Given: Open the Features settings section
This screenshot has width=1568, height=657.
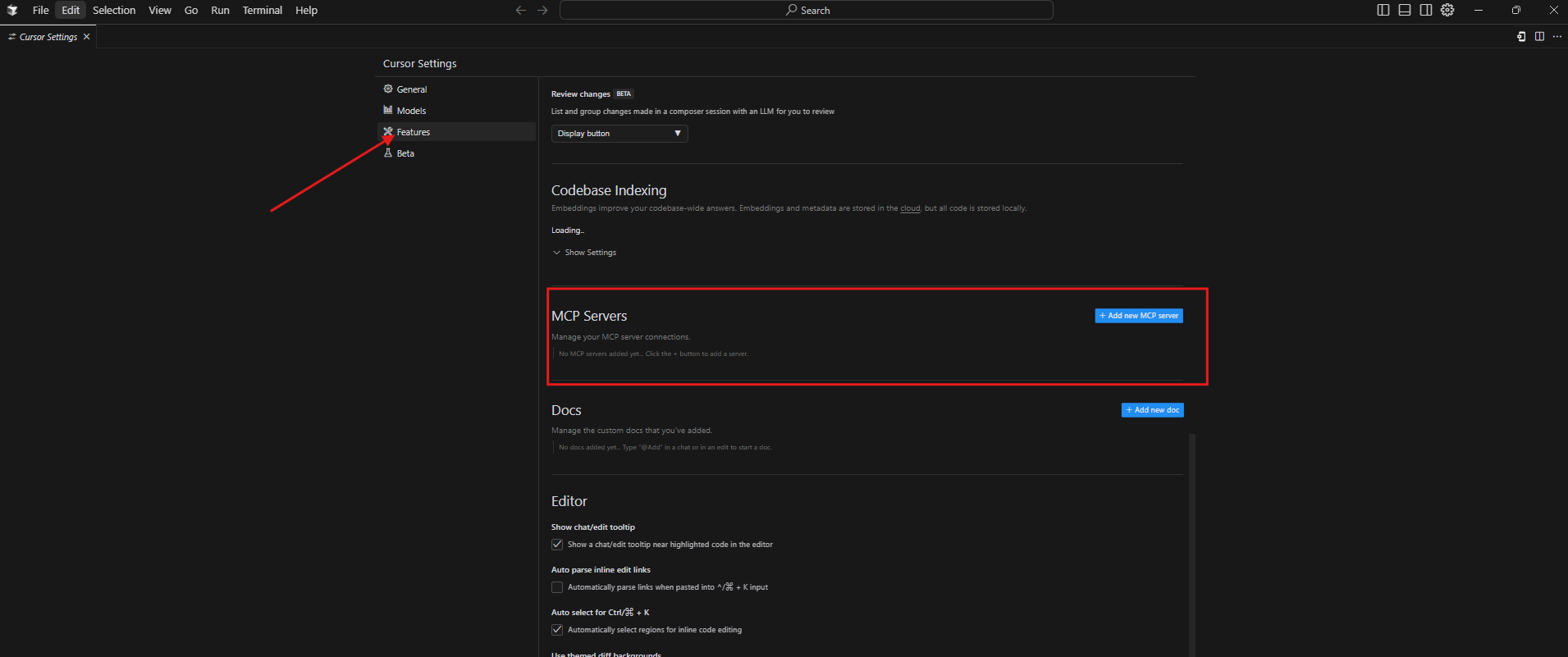Looking at the screenshot, I should (456, 132).
